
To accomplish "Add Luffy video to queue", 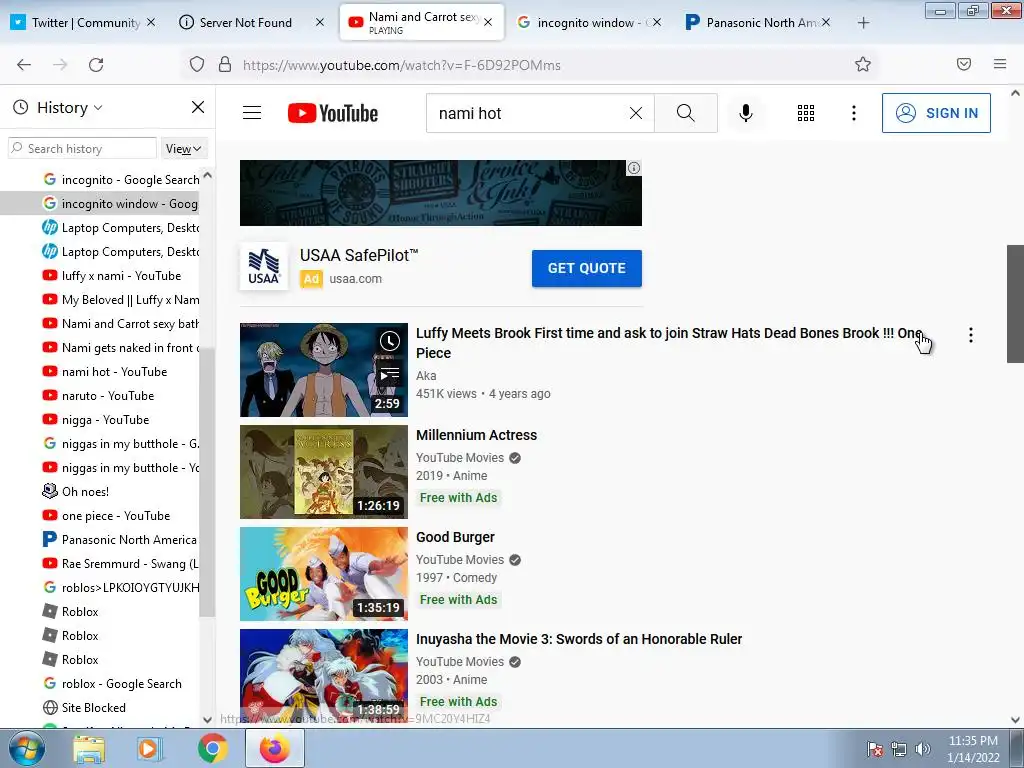I will click(x=390, y=374).
